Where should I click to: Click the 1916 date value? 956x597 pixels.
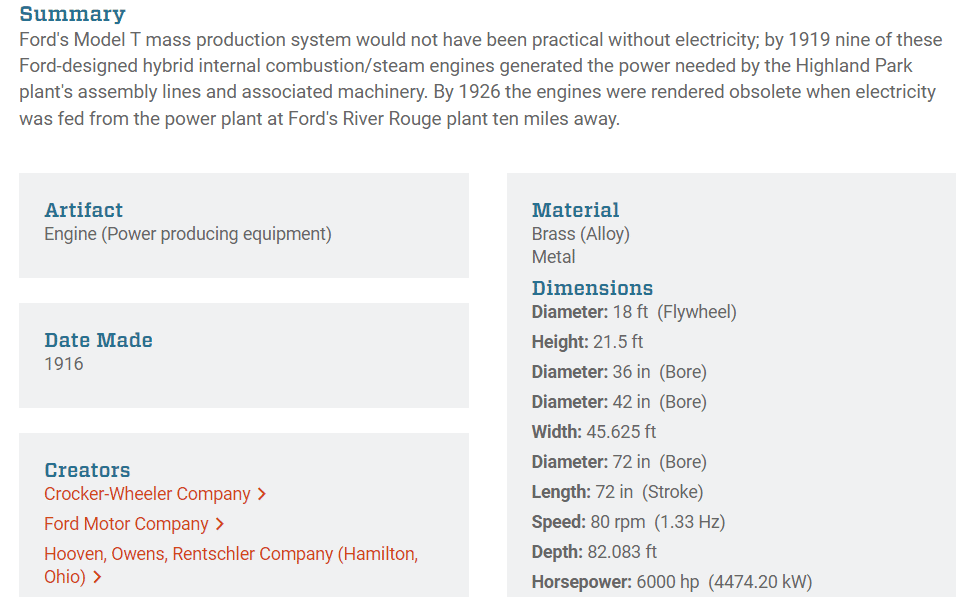coord(64,364)
